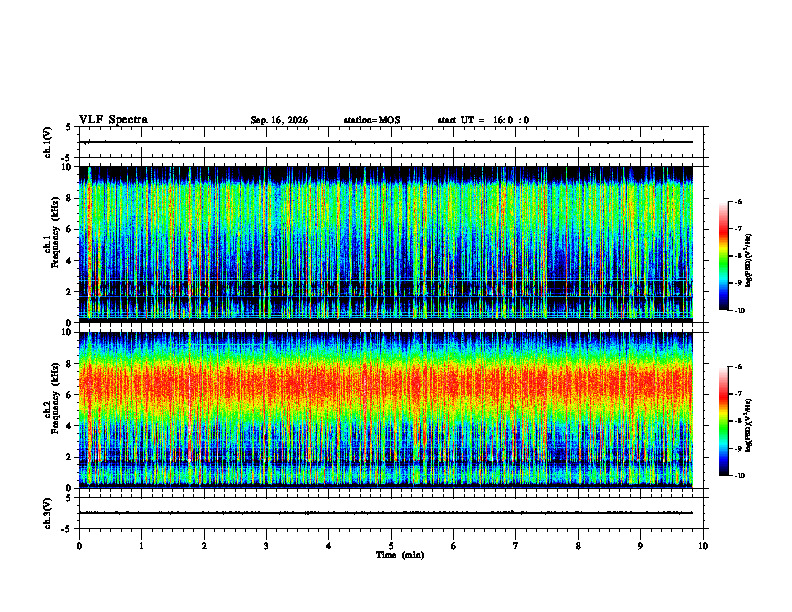This screenshot has height=612, width=792.
Task: Click the 0 minute tick label on time axis
Action: click(x=79, y=546)
